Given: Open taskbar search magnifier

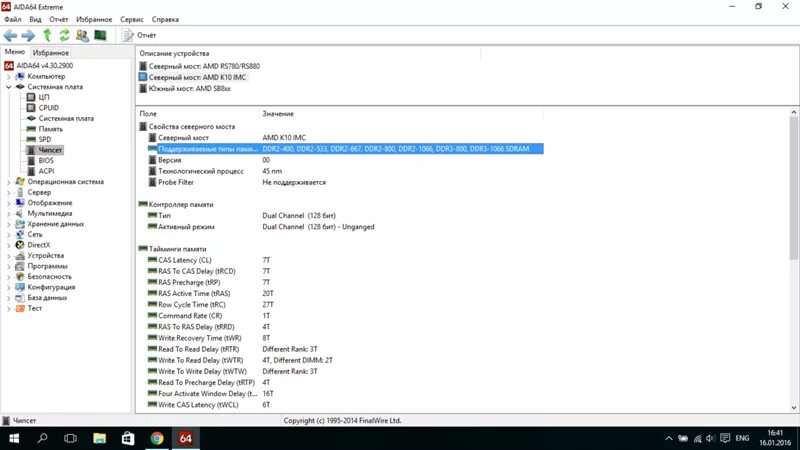Looking at the screenshot, I should tap(42, 438).
